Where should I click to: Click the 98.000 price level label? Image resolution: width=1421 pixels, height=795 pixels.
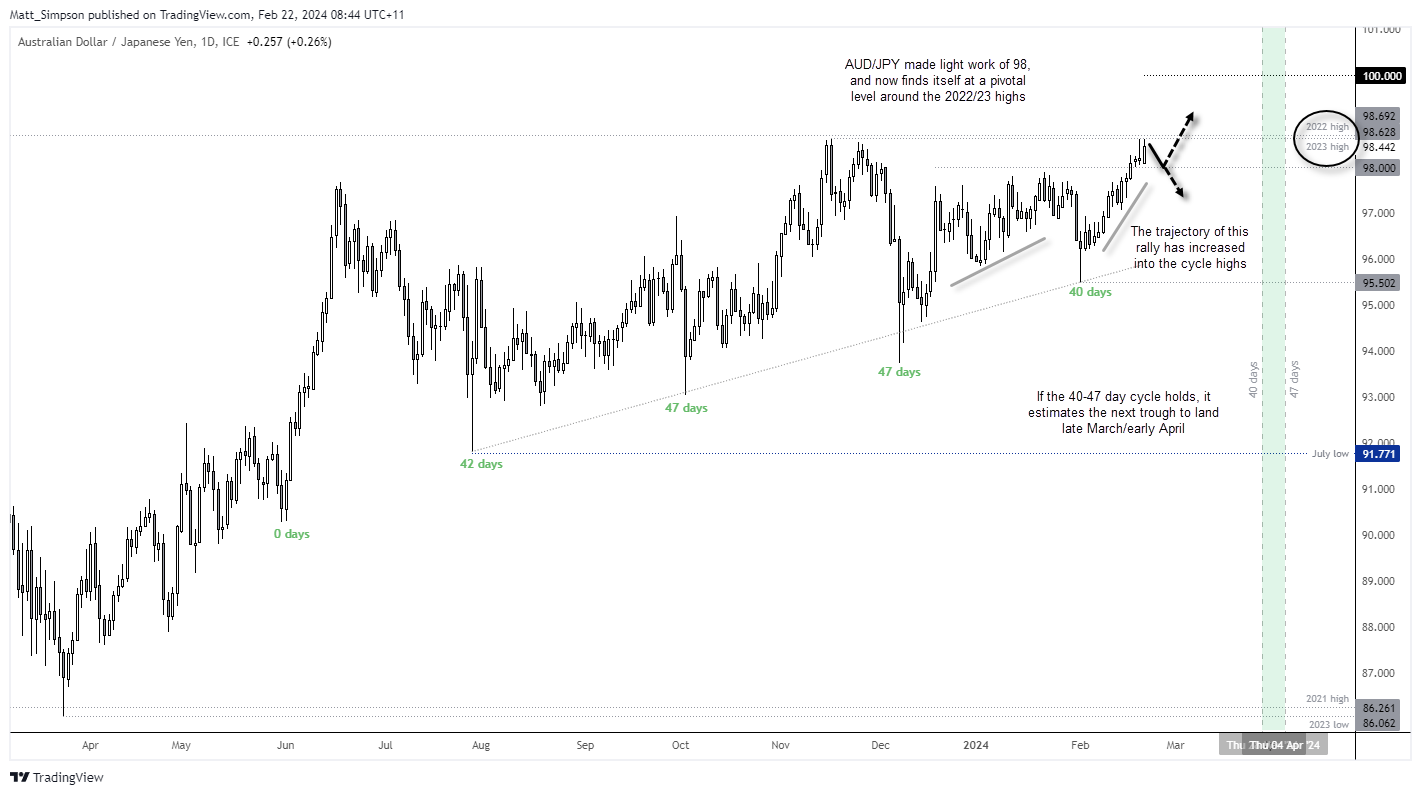click(1378, 168)
